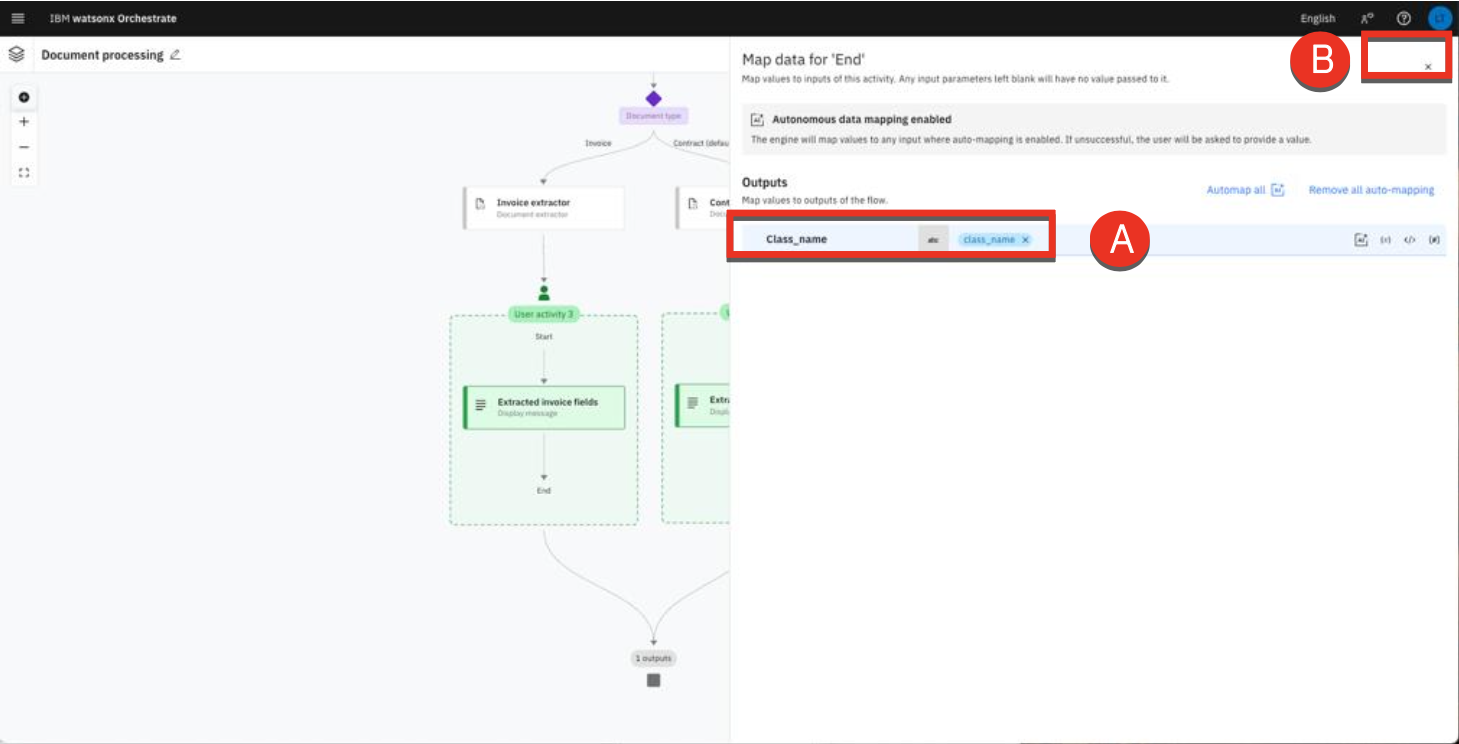Remove the class_name mapping tag
The image size is (1459, 744).
tap(1025, 240)
